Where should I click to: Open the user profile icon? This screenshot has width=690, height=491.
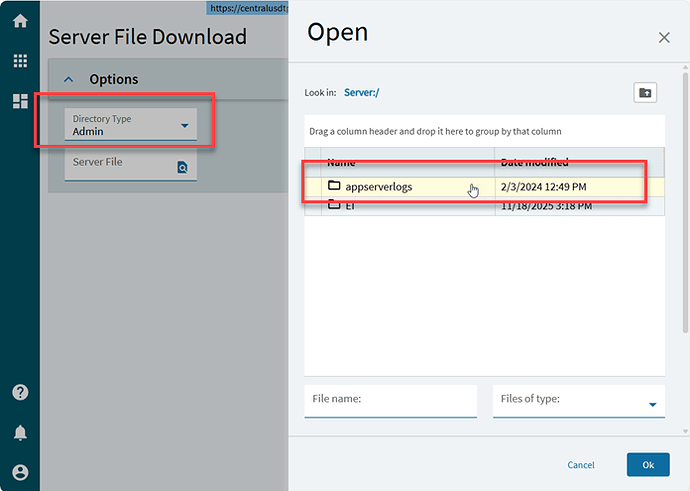20,472
